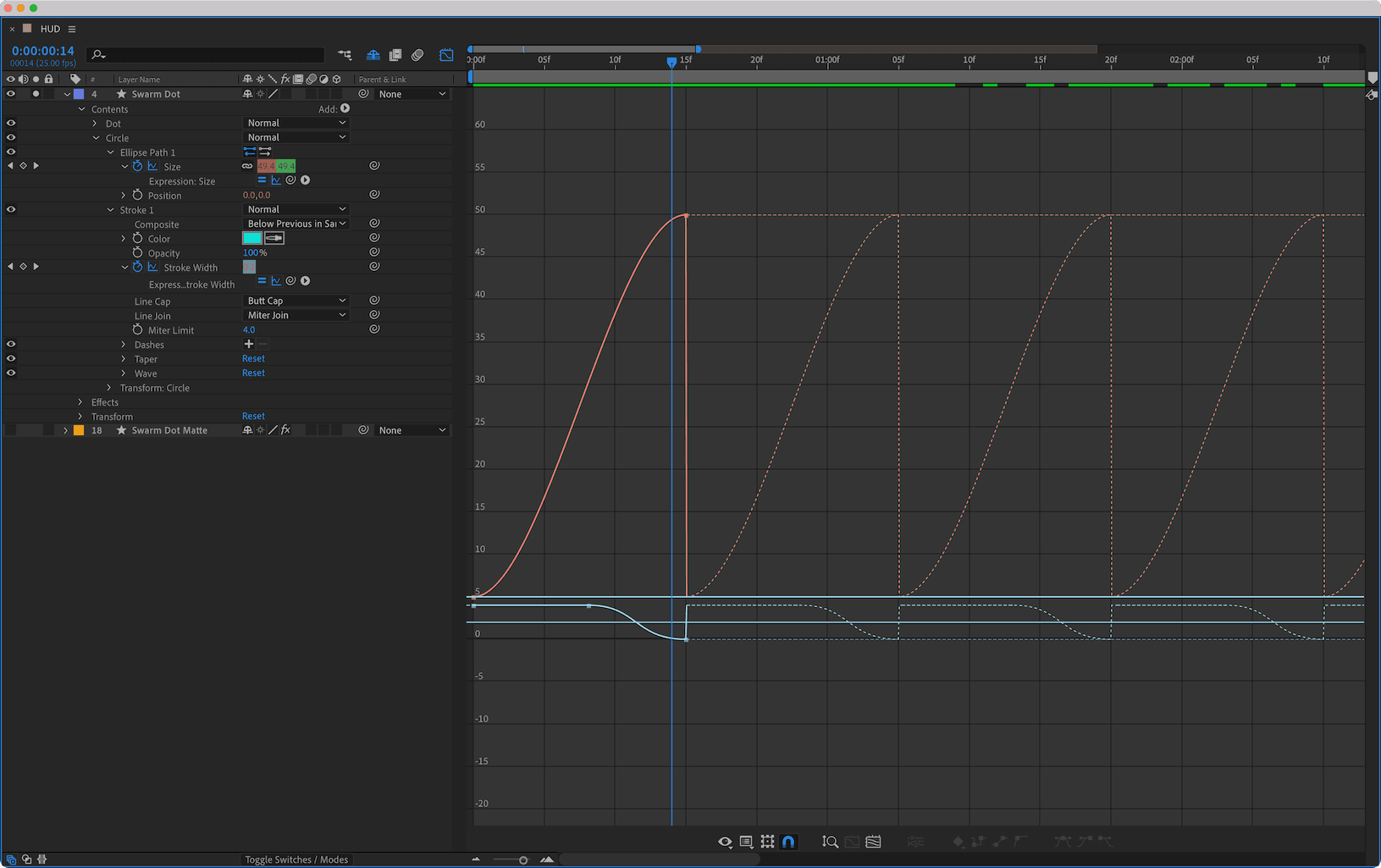Hide the Dot shape group
The image size is (1381, 868).
tap(11, 123)
